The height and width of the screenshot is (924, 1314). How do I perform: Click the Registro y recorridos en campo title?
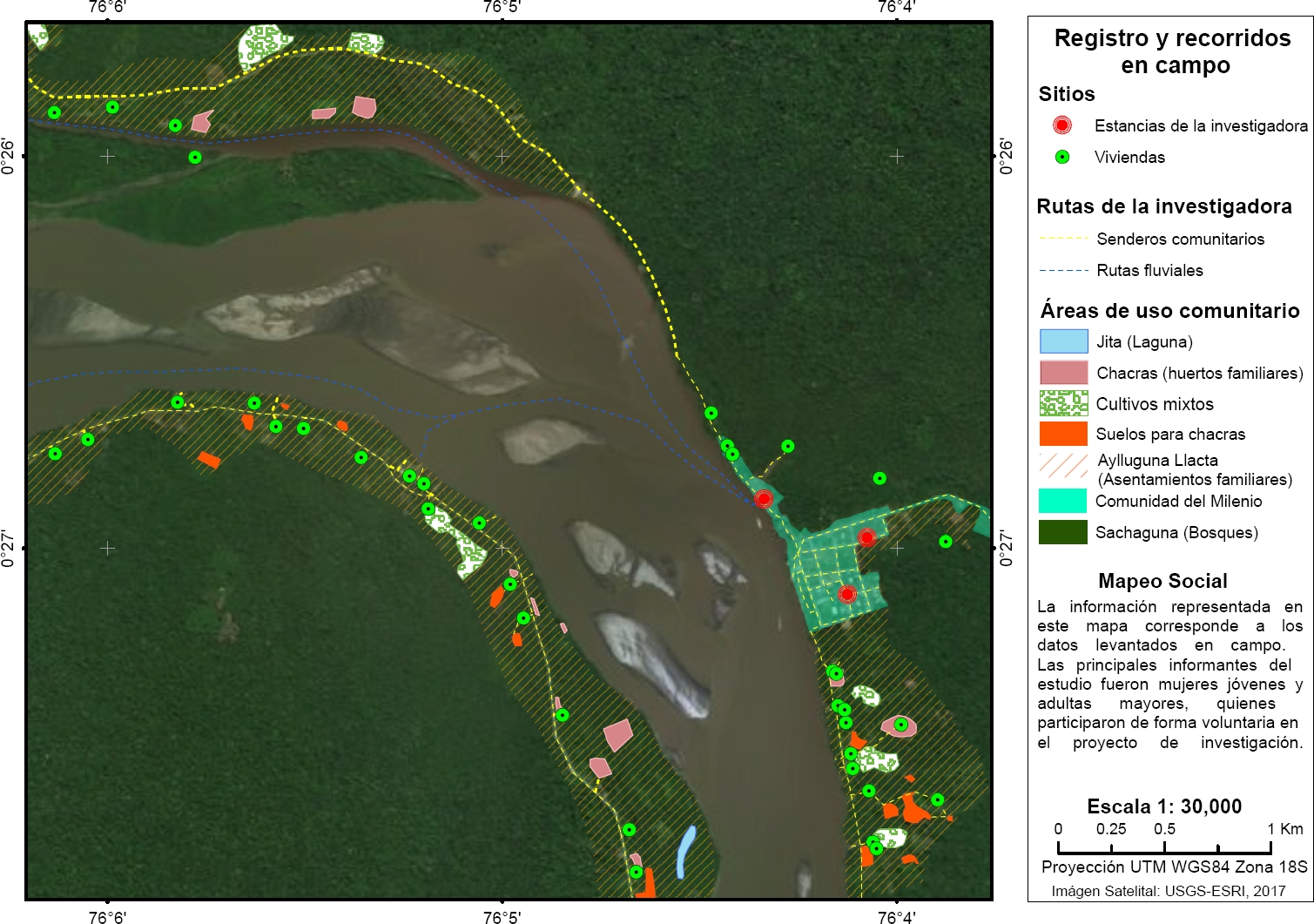point(1172,51)
